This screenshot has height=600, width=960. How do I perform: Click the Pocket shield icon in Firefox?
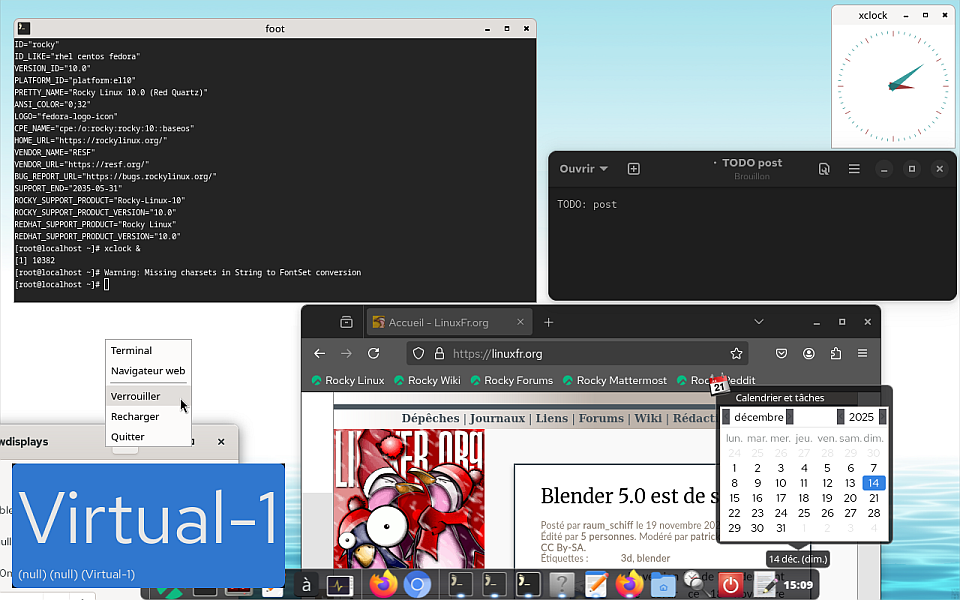tap(783, 353)
